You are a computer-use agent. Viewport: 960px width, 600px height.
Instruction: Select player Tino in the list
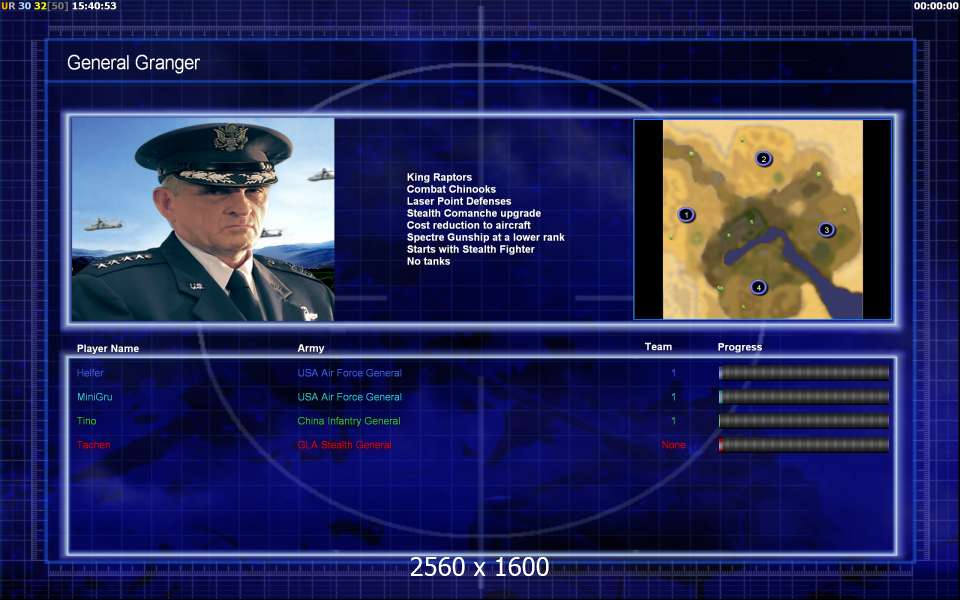(86, 421)
